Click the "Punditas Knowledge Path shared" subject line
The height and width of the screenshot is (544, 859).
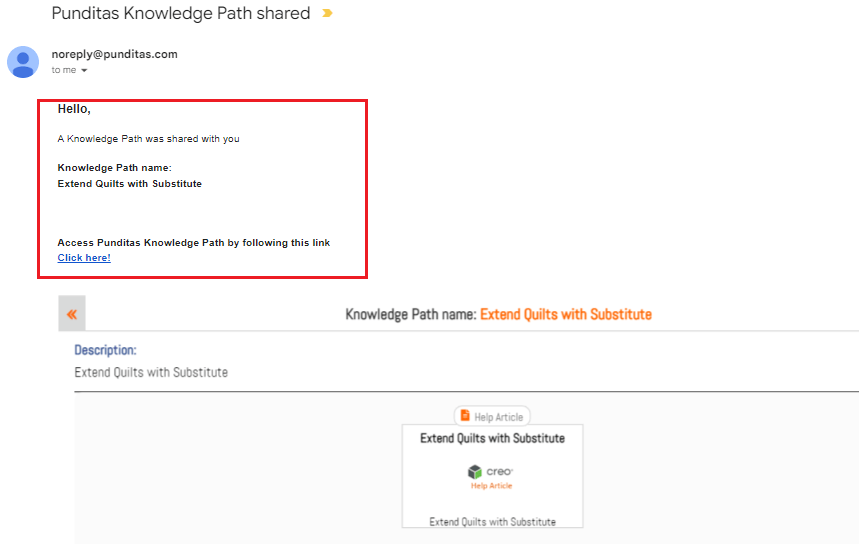[x=181, y=14]
